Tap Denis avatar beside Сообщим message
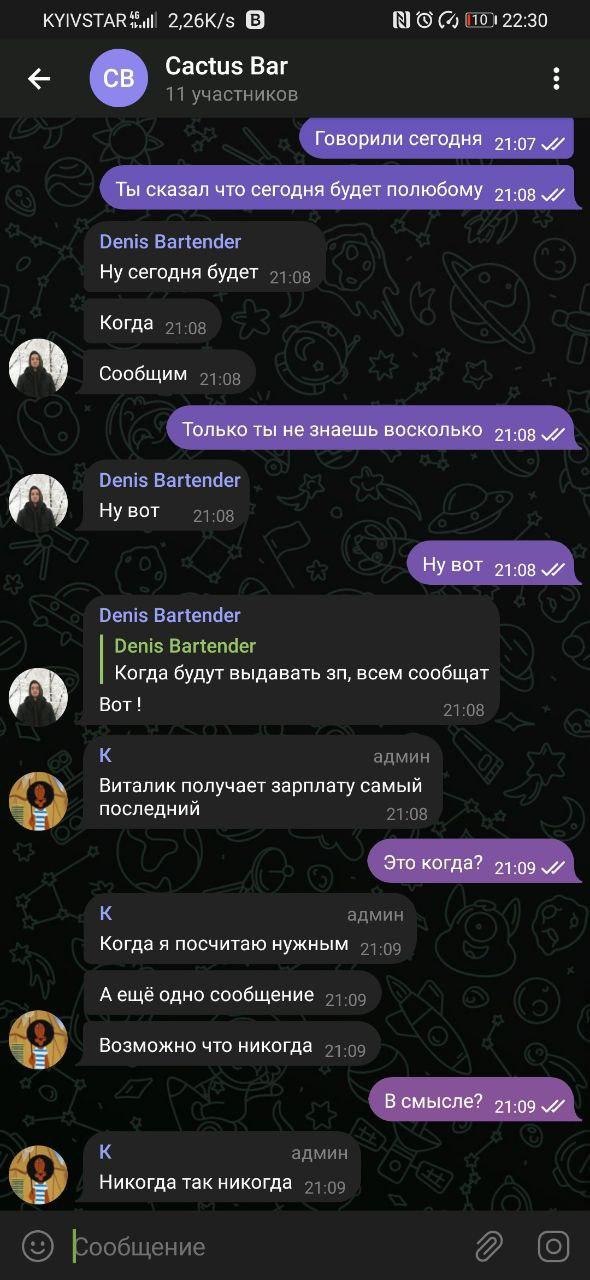 [x=38, y=367]
